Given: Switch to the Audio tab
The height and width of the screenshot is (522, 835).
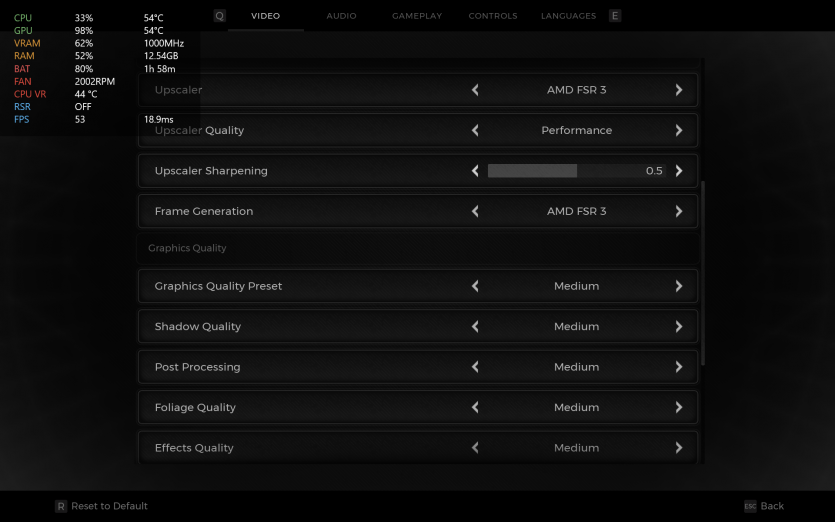Looking at the screenshot, I should point(341,16).
